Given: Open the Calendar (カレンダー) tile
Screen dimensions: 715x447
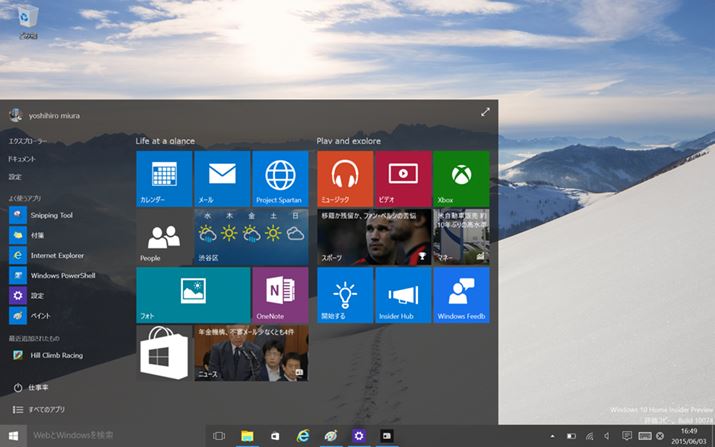Looking at the screenshot, I should (164, 179).
